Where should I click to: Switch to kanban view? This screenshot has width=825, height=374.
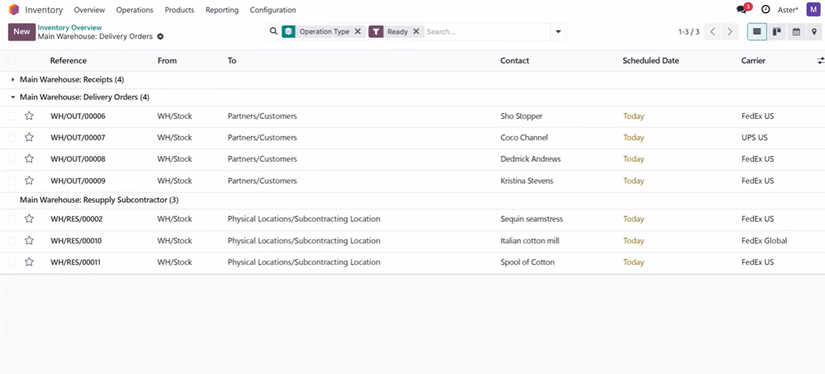777,32
